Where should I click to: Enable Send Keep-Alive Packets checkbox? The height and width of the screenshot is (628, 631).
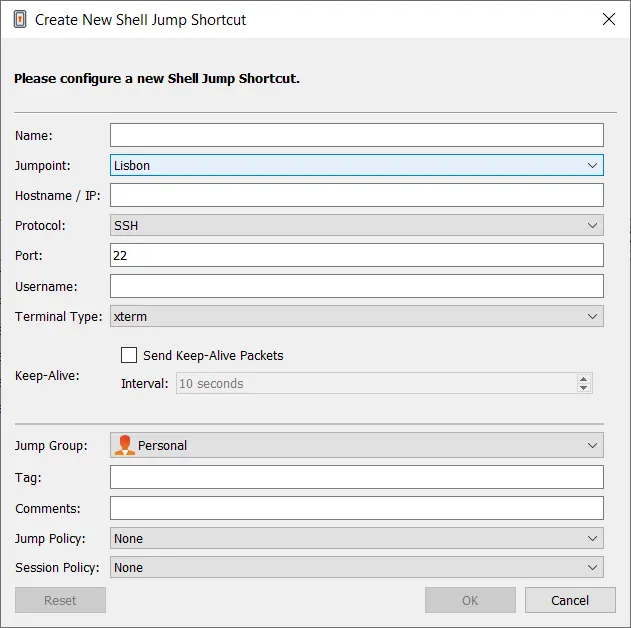(x=129, y=355)
